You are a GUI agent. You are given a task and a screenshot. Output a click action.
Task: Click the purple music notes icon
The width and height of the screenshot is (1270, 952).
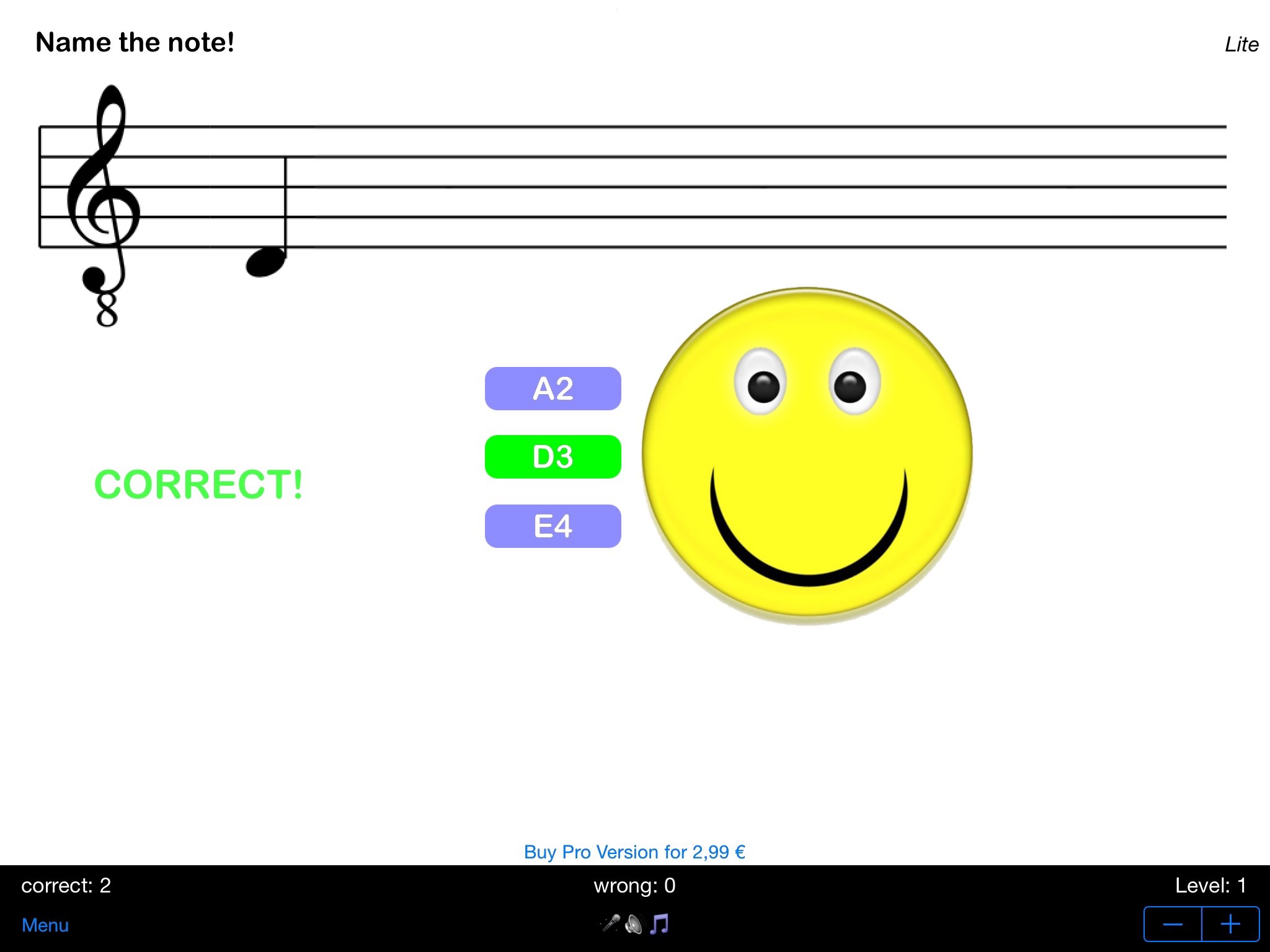(660, 923)
